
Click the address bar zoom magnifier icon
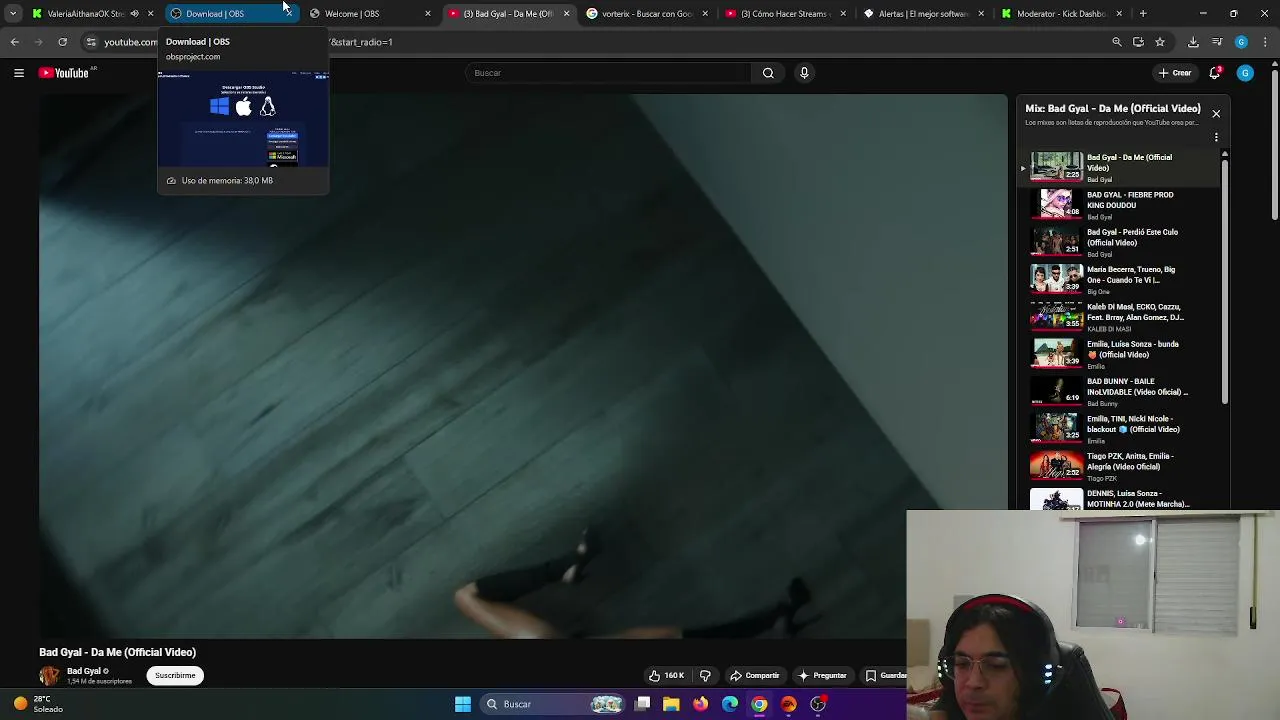click(x=1117, y=42)
